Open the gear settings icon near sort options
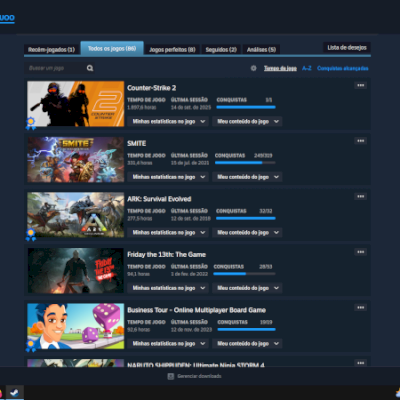The image size is (400, 400). point(254,68)
